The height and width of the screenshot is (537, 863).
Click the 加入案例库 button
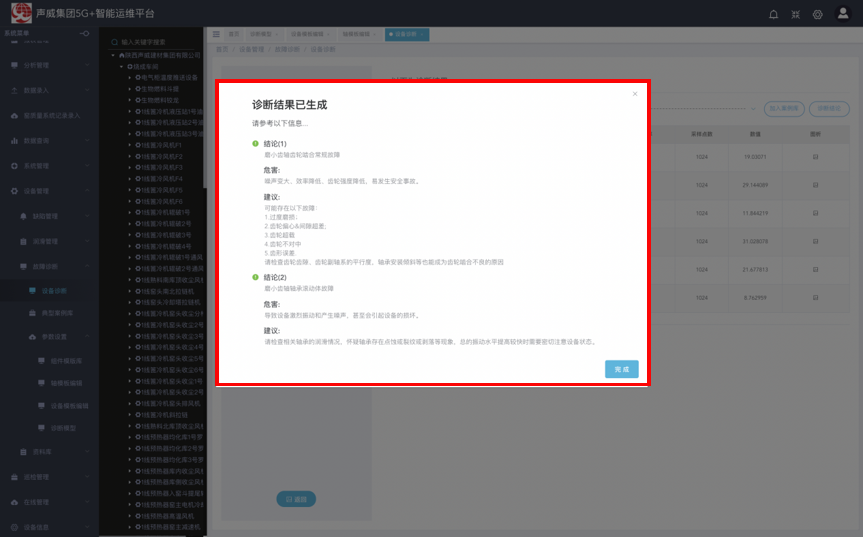(x=781, y=108)
